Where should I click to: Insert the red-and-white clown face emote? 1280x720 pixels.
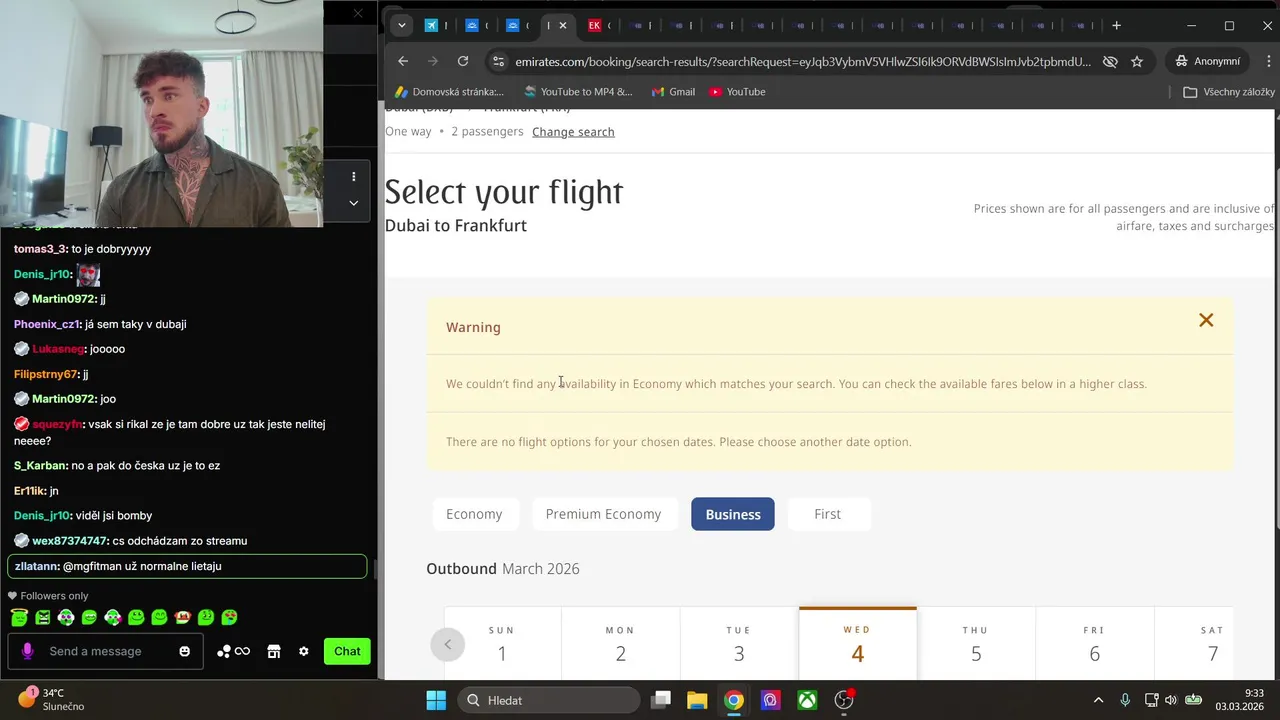(183, 618)
